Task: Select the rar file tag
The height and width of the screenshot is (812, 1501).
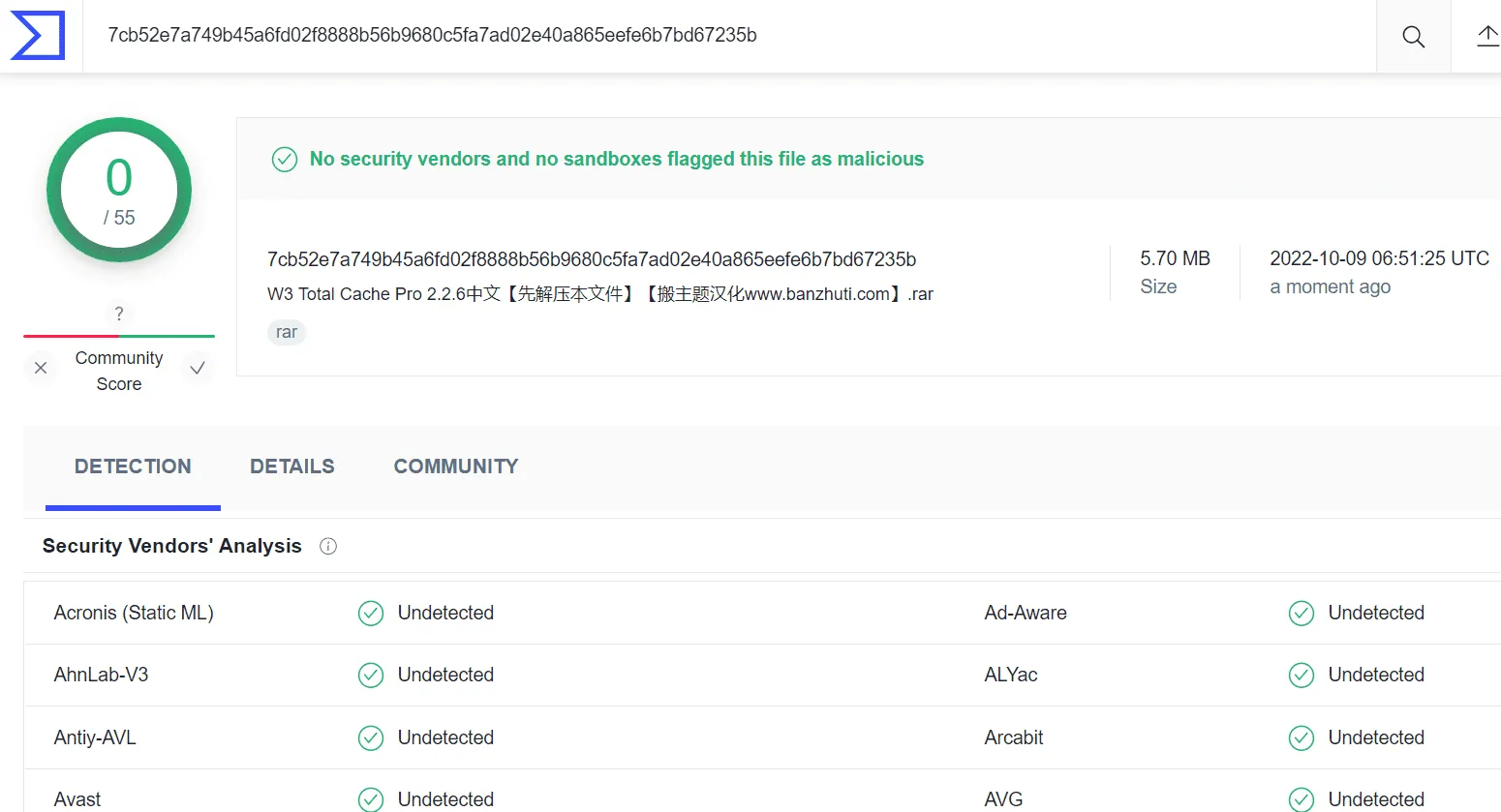Action: 287,332
